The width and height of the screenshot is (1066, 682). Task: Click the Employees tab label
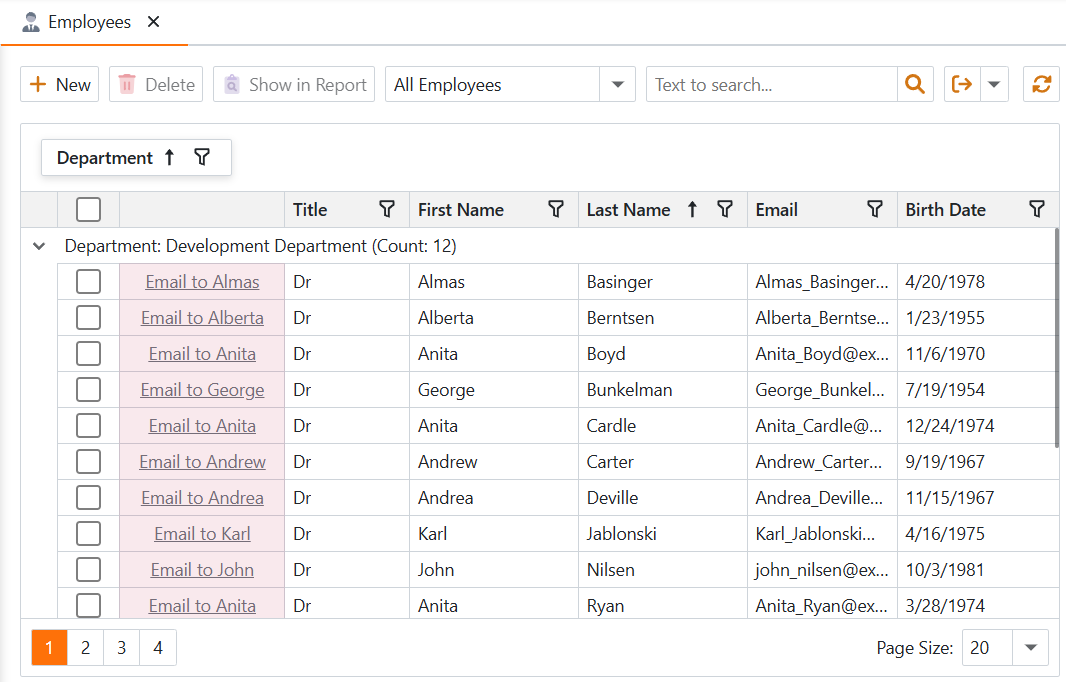89,22
